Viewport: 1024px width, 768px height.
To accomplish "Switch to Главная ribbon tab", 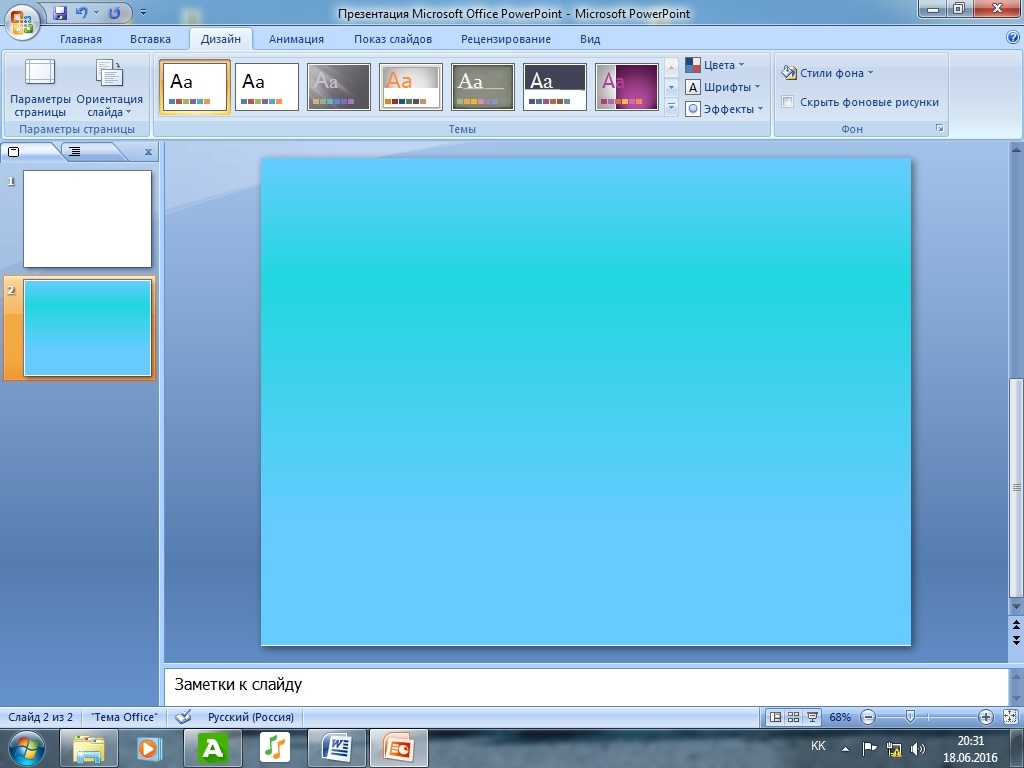I will point(81,39).
